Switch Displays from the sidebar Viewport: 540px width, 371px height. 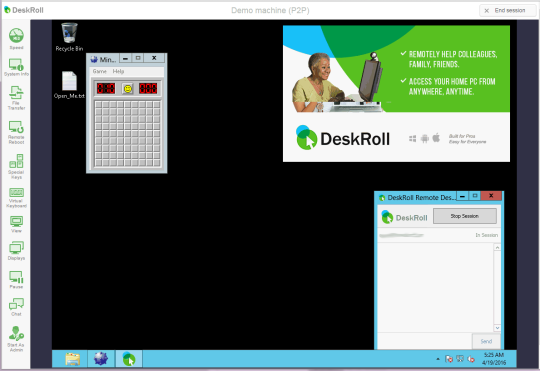(16, 251)
